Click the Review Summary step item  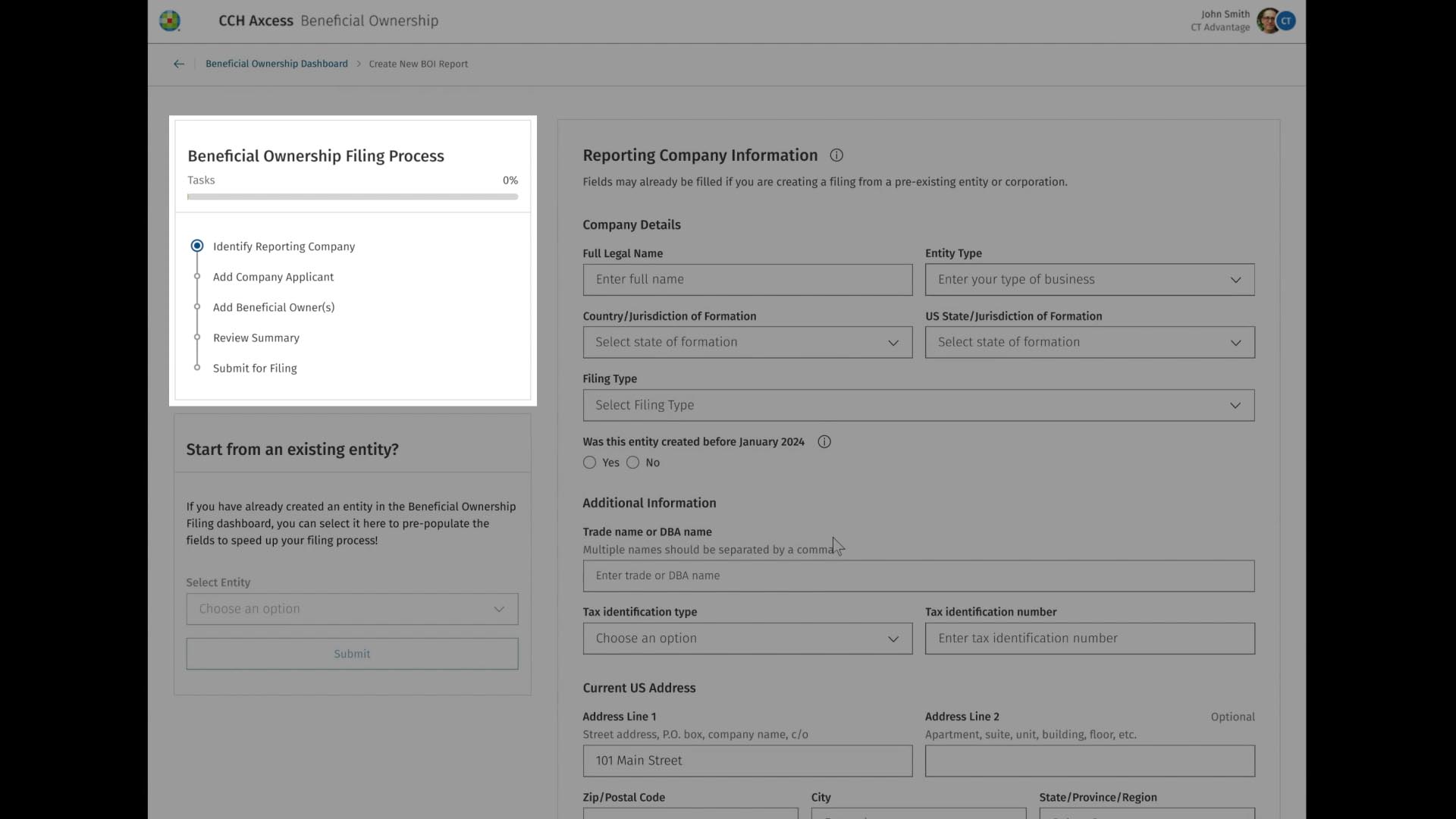[x=256, y=337]
